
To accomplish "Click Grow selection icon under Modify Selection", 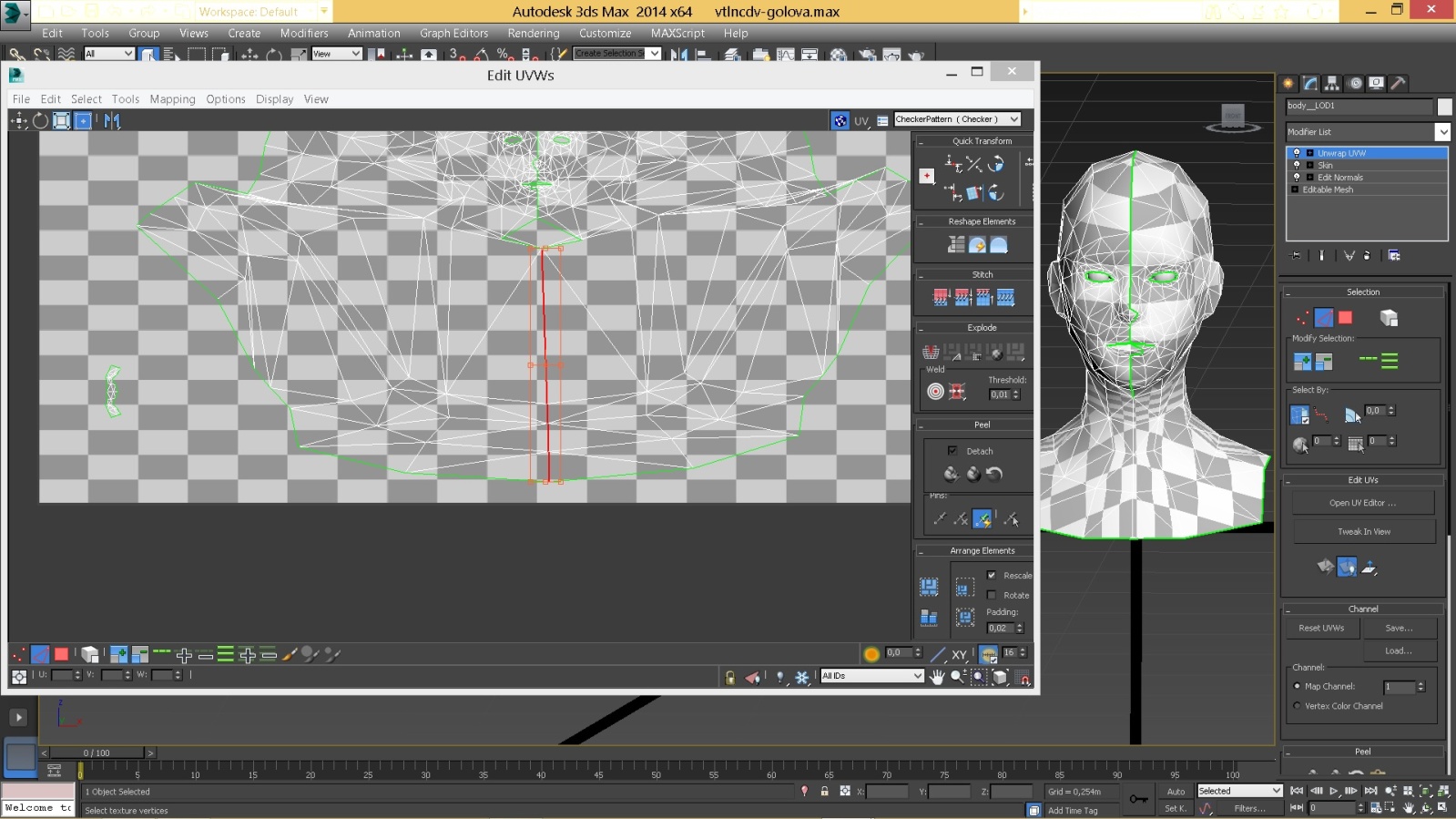I will pos(1303,362).
